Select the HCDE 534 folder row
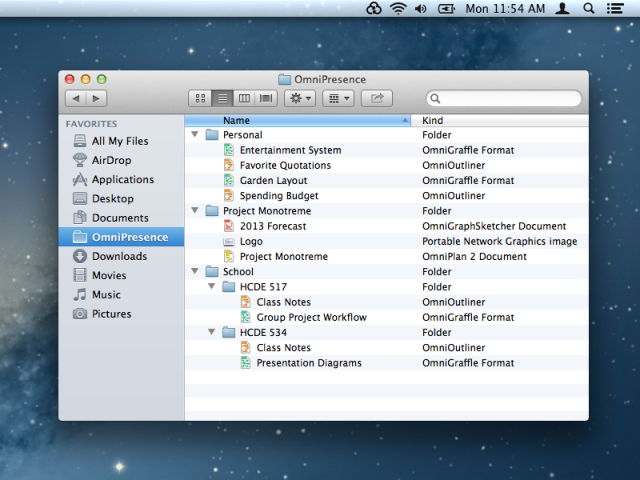640x480 pixels. point(387,333)
